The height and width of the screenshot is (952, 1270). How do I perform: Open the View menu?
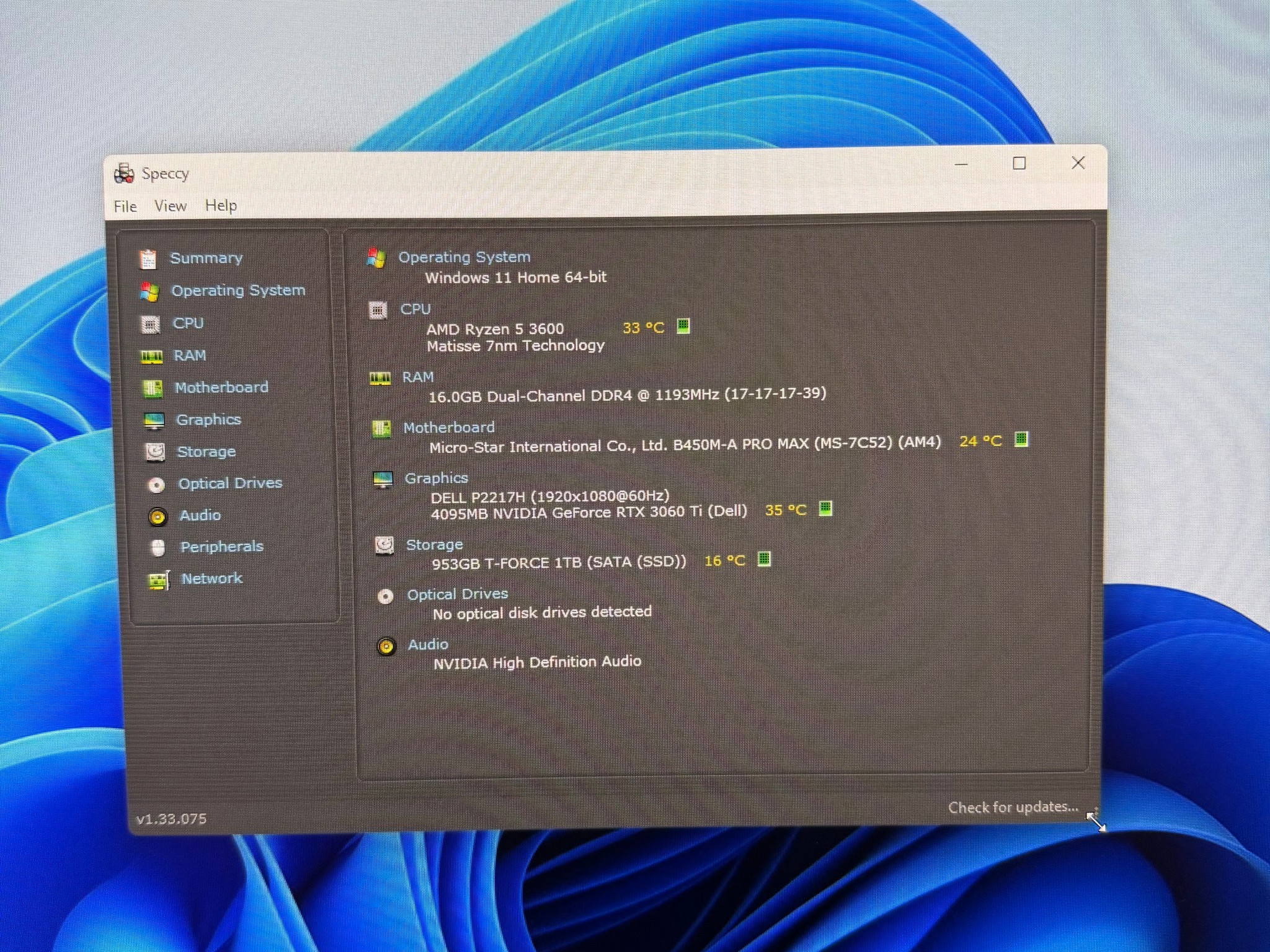[171, 206]
